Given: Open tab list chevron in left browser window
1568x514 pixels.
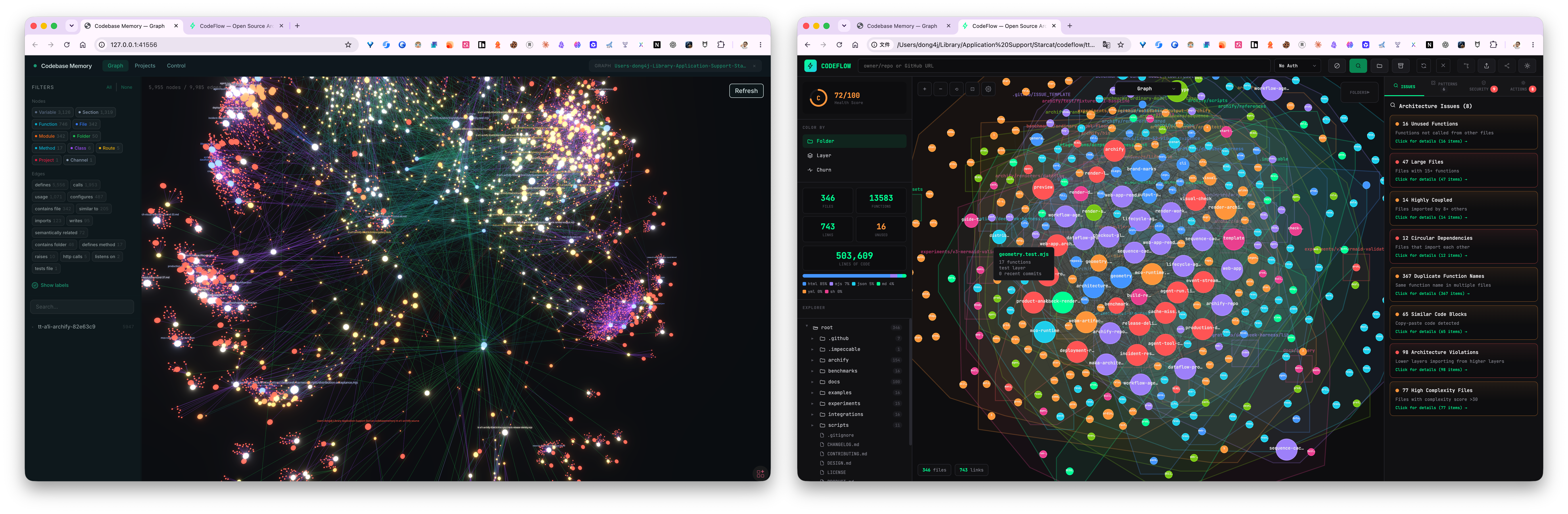Looking at the screenshot, I should coord(71,26).
